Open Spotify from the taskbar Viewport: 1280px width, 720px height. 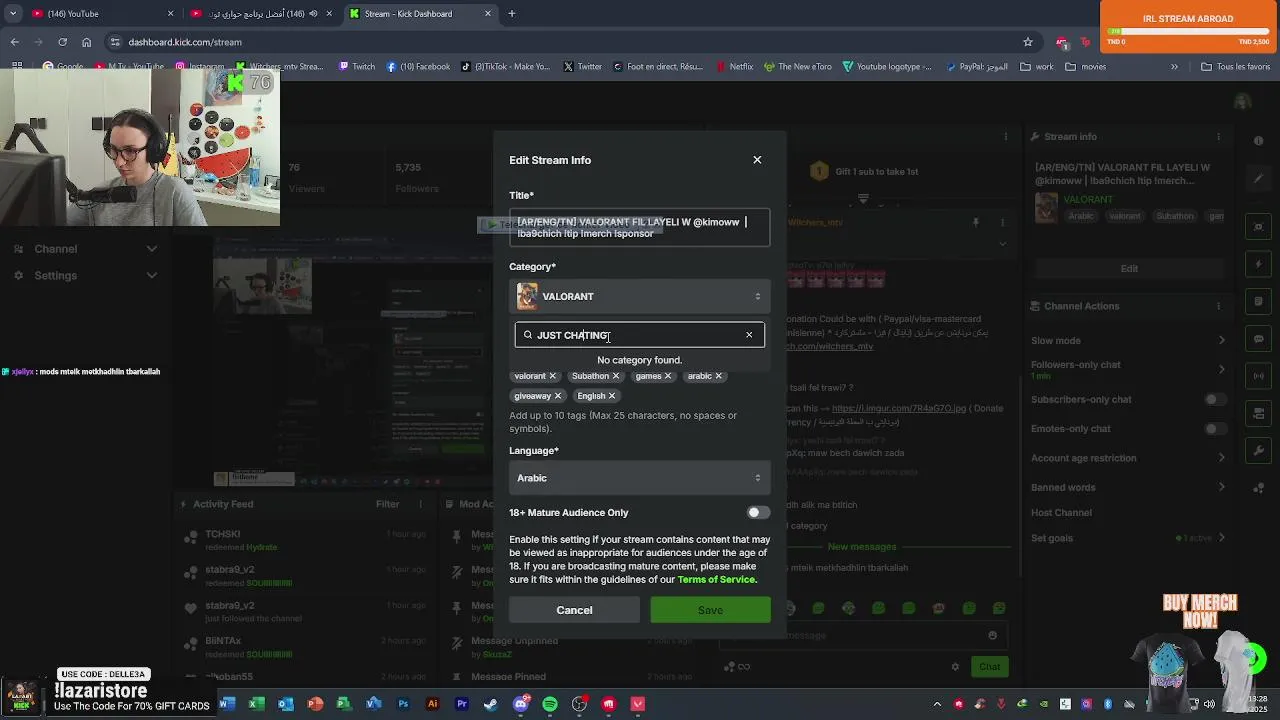[550, 704]
